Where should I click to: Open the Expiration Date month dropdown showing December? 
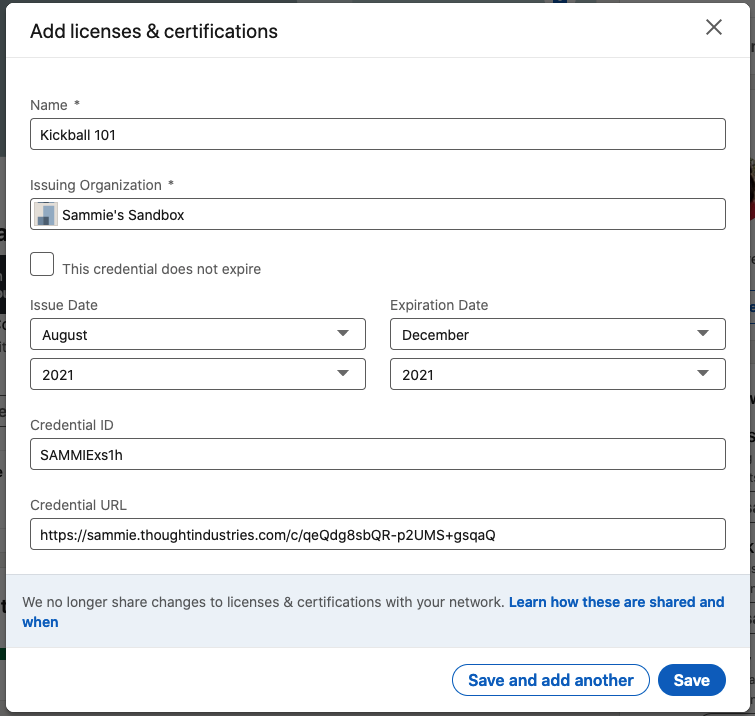coord(558,334)
